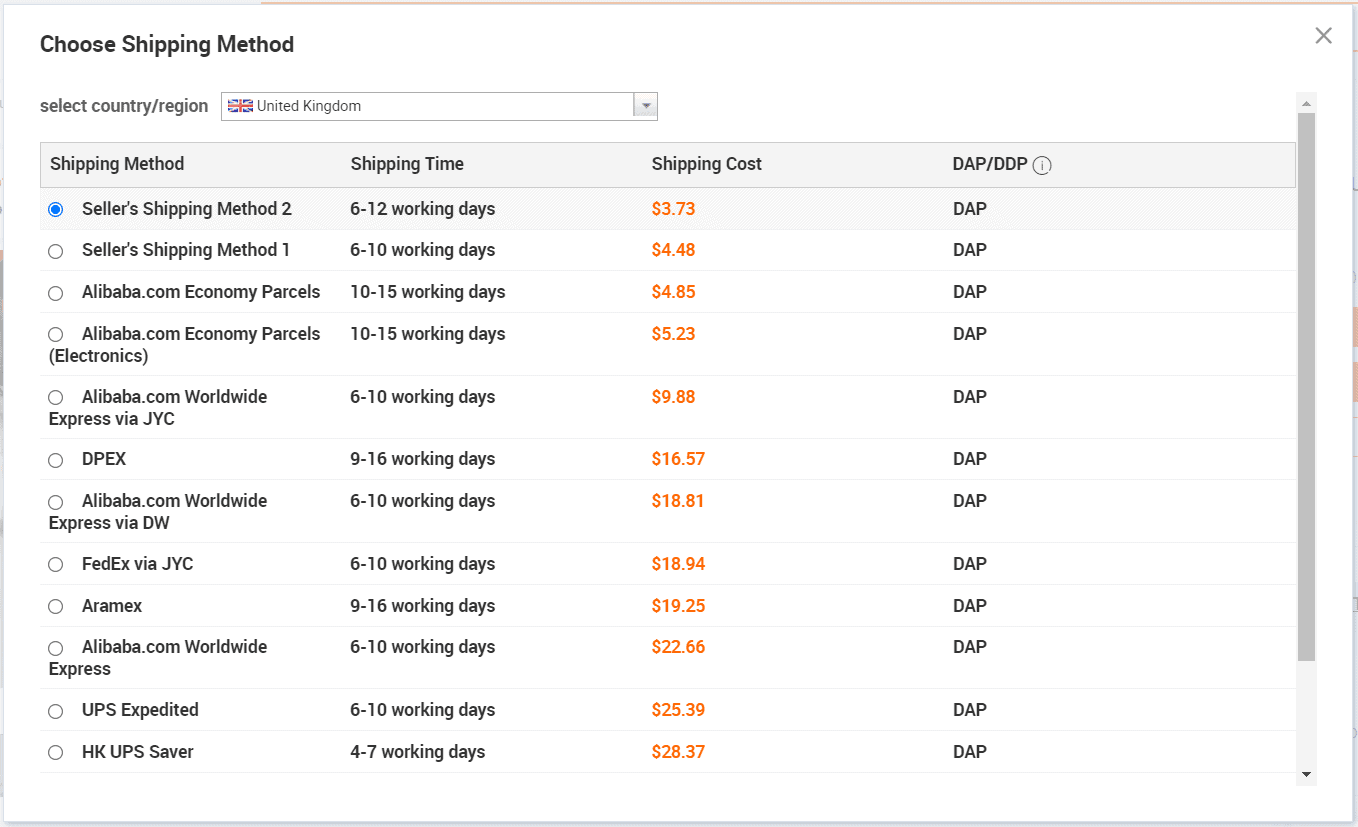Select Seller's Shipping Method 1
This screenshot has width=1358, height=827.
[55, 251]
